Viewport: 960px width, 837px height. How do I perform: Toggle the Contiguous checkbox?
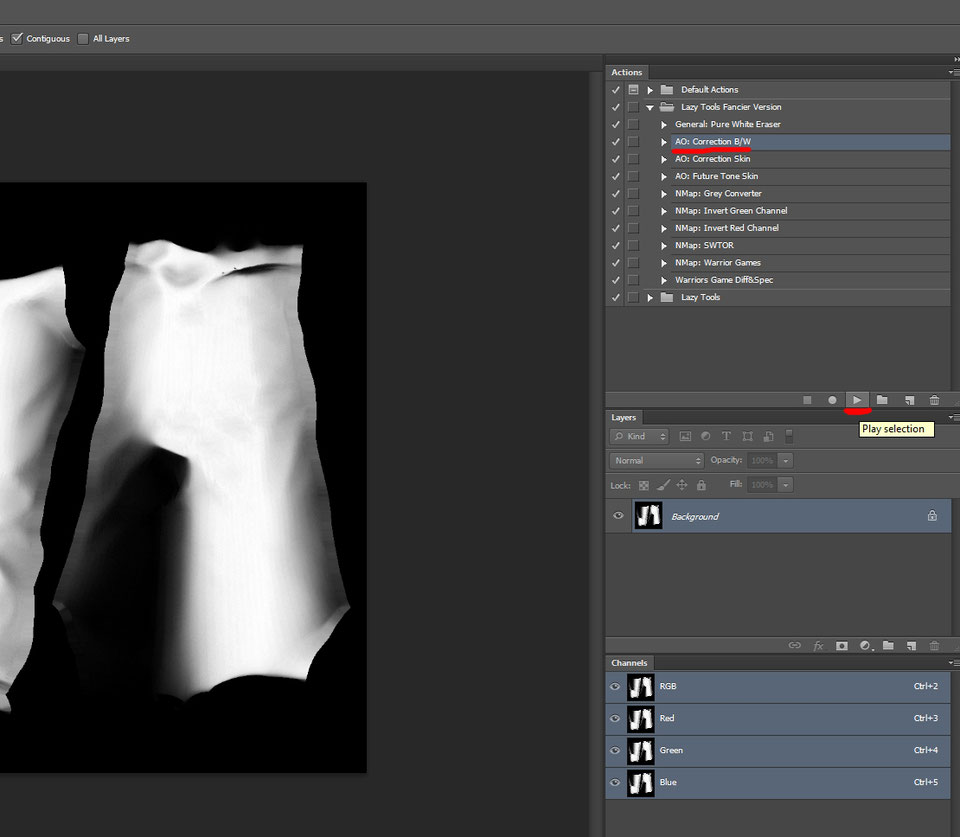click(17, 38)
